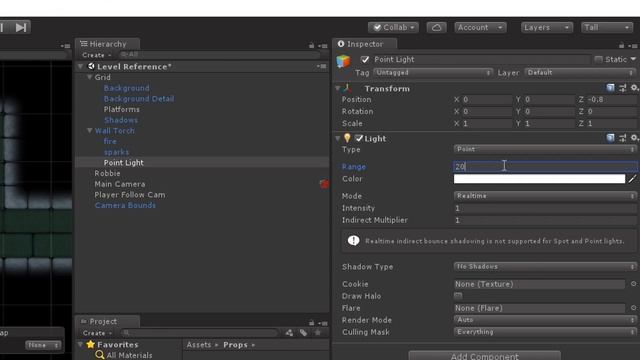Click the Add Component button
The height and width of the screenshot is (360, 640).
pos(484,356)
